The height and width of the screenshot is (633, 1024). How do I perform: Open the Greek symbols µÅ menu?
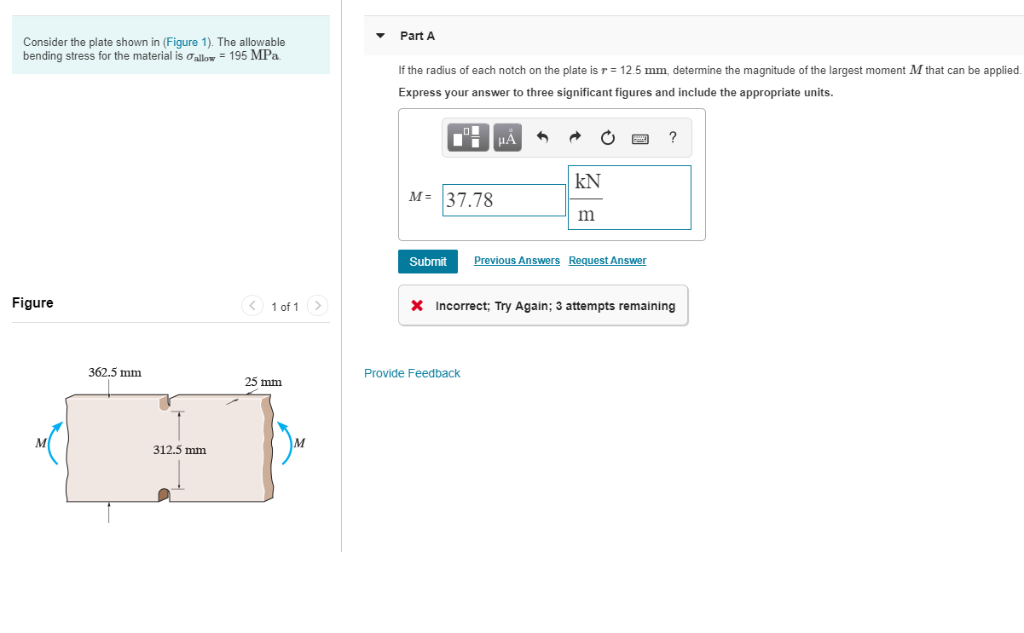tap(507, 137)
